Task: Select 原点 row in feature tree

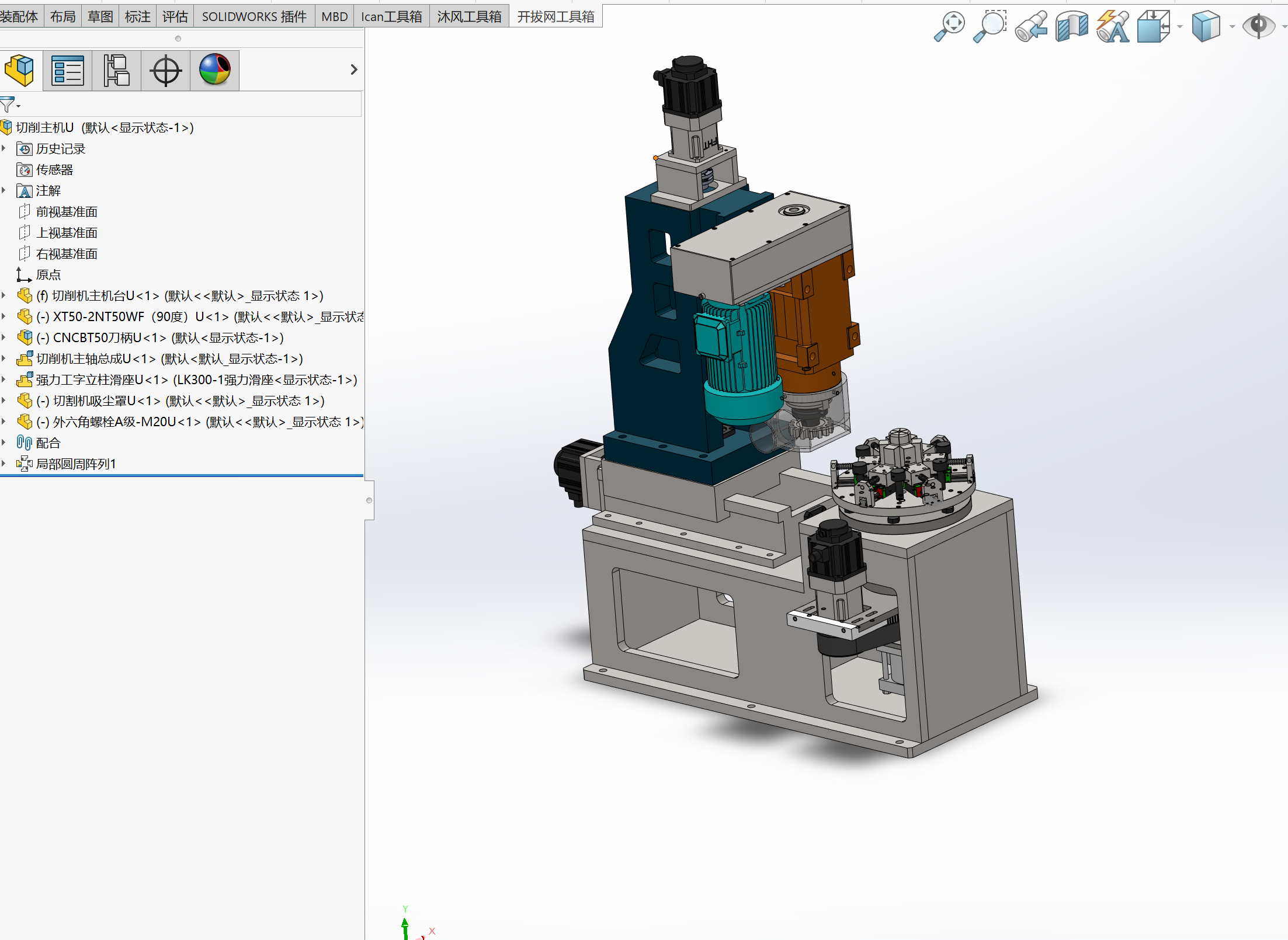Action: [48, 275]
